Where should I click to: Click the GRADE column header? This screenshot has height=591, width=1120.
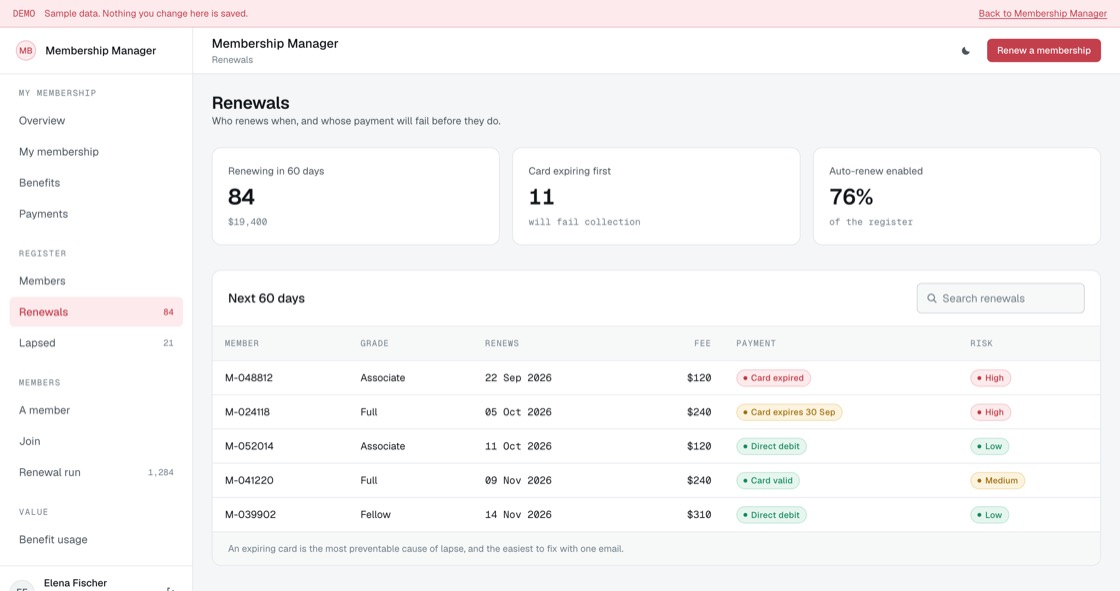click(x=374, y=344)
